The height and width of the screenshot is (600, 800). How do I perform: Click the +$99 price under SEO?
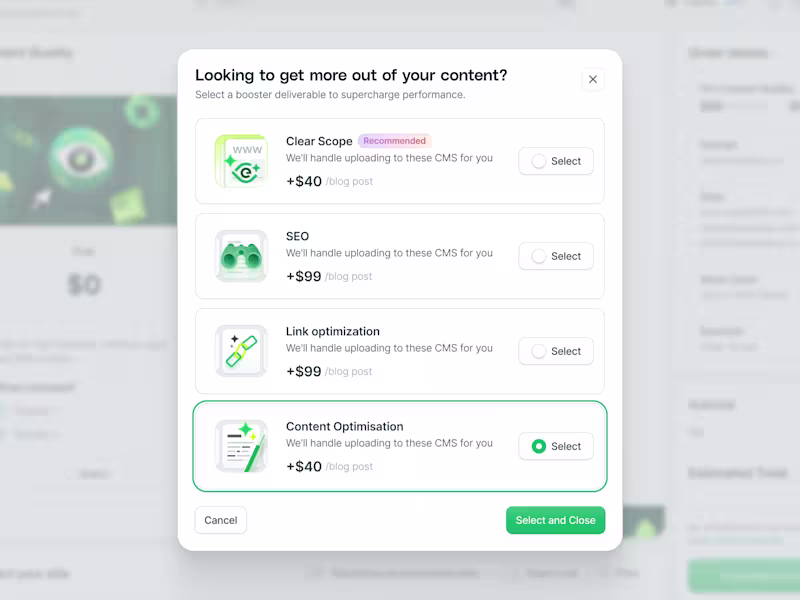coord(304,276)
